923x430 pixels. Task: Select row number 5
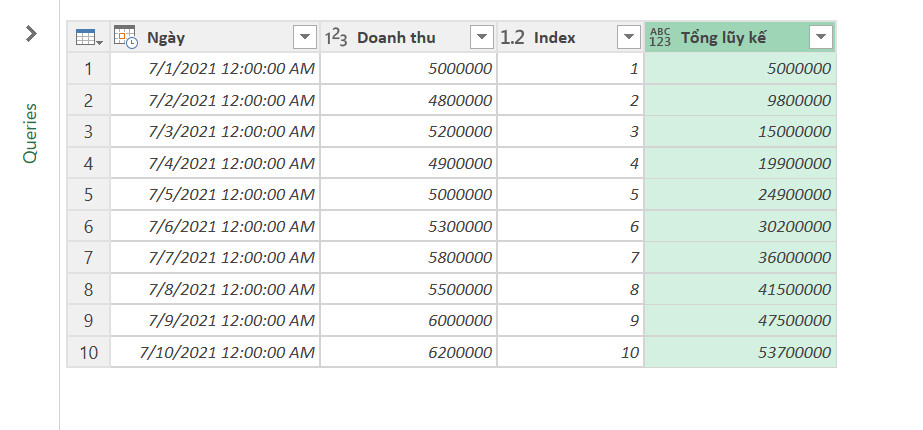88,195
